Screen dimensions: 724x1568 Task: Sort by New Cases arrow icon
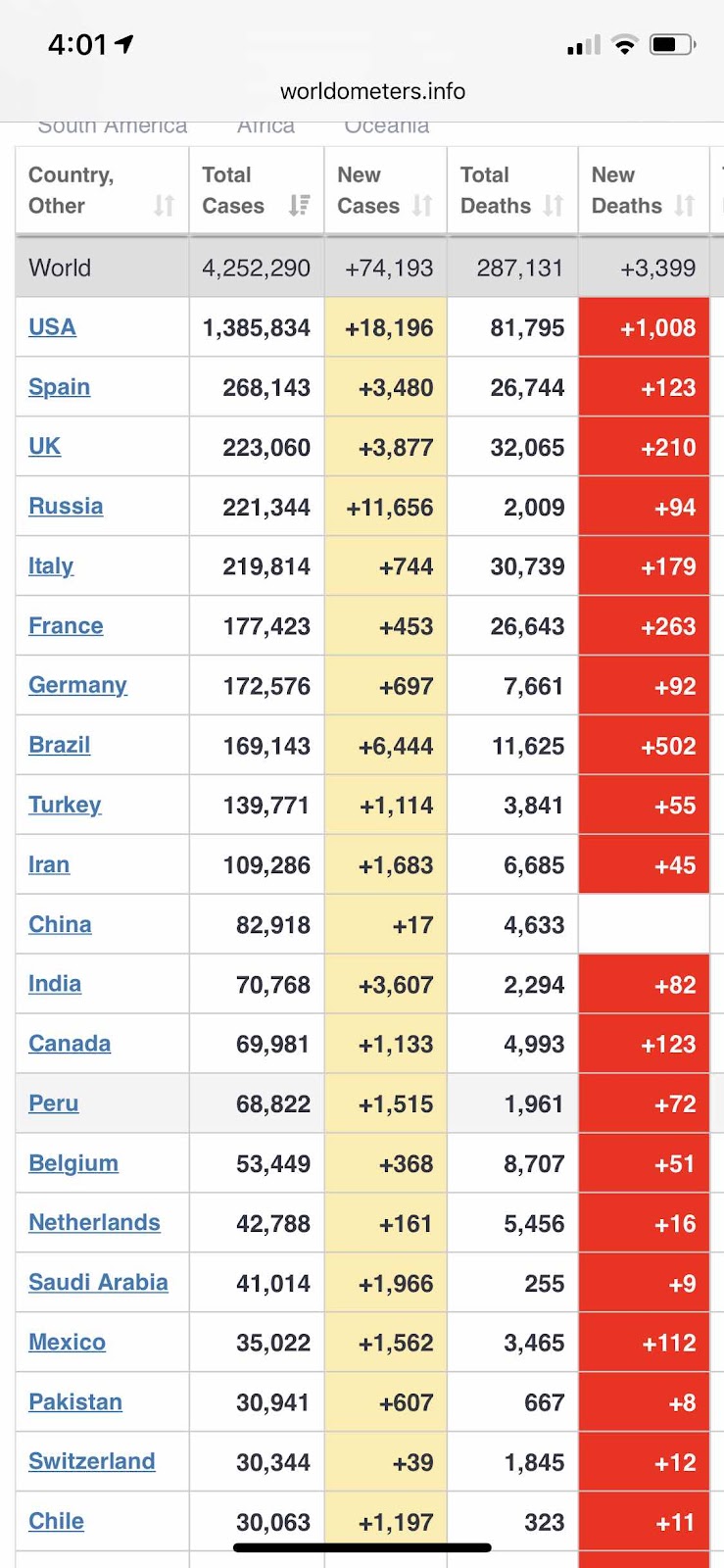tap(422, 206)
